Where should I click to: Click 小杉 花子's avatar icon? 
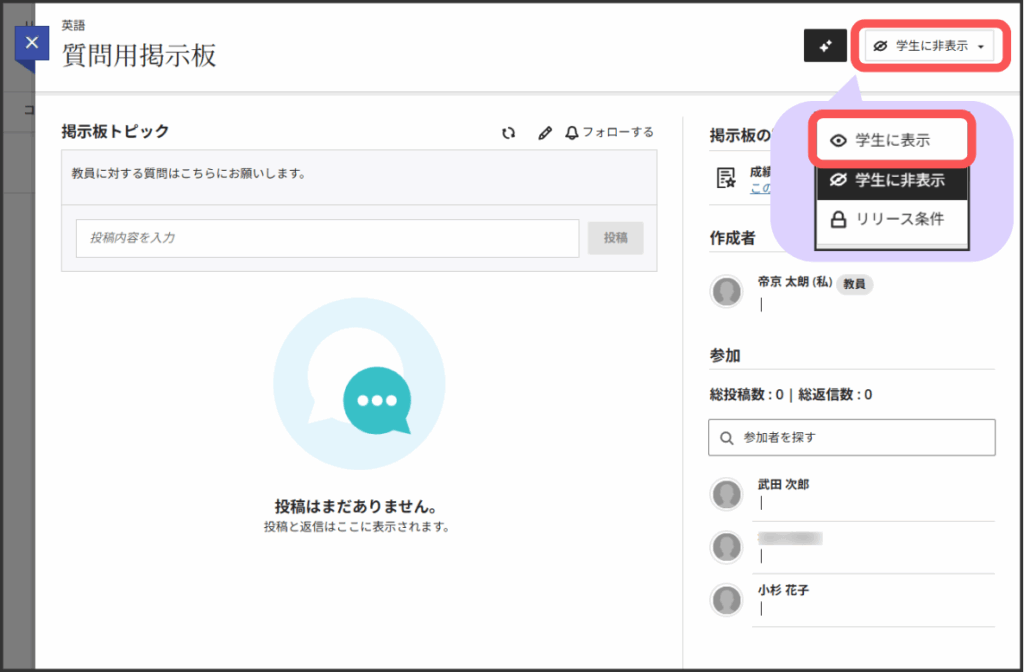click(x=726, y=599)
